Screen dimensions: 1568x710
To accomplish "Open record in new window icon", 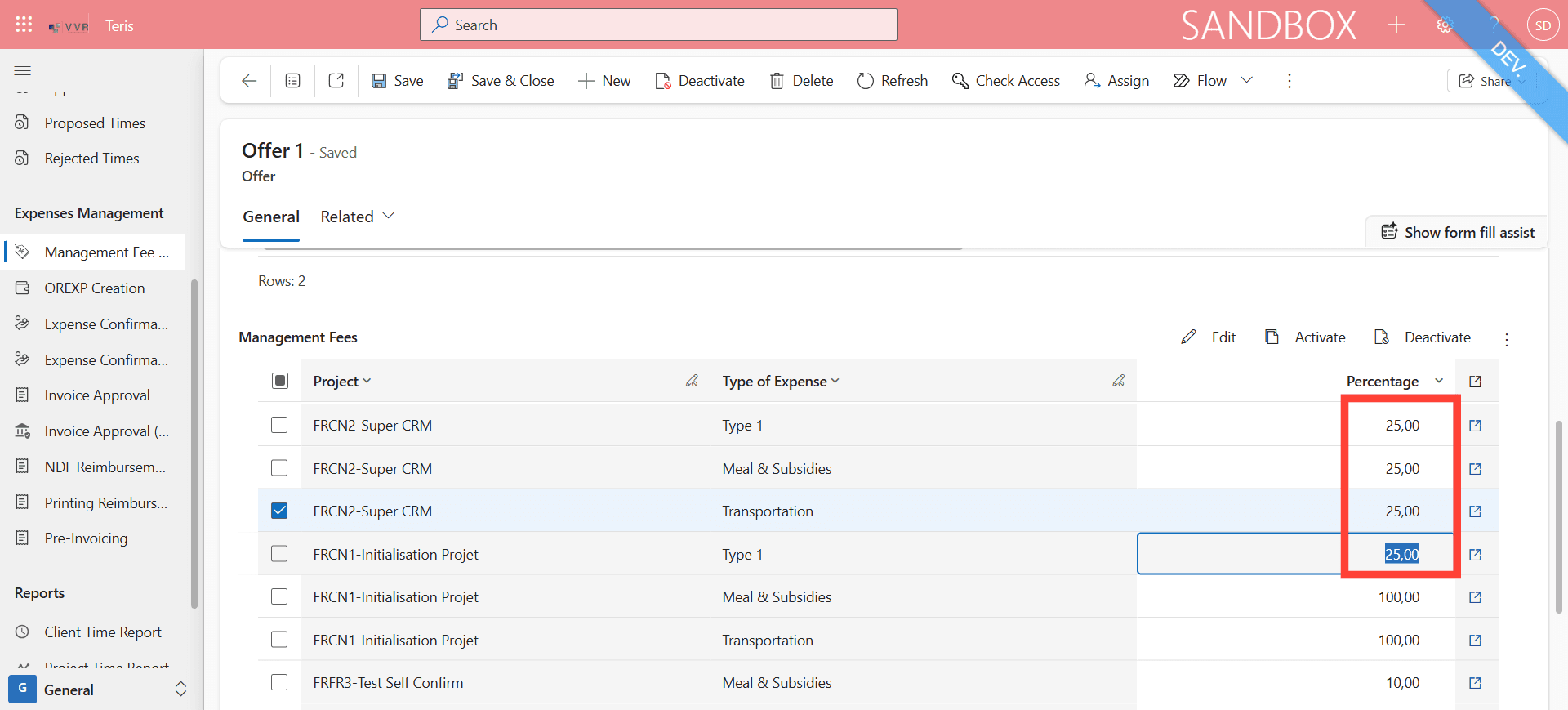I will 336,81.
